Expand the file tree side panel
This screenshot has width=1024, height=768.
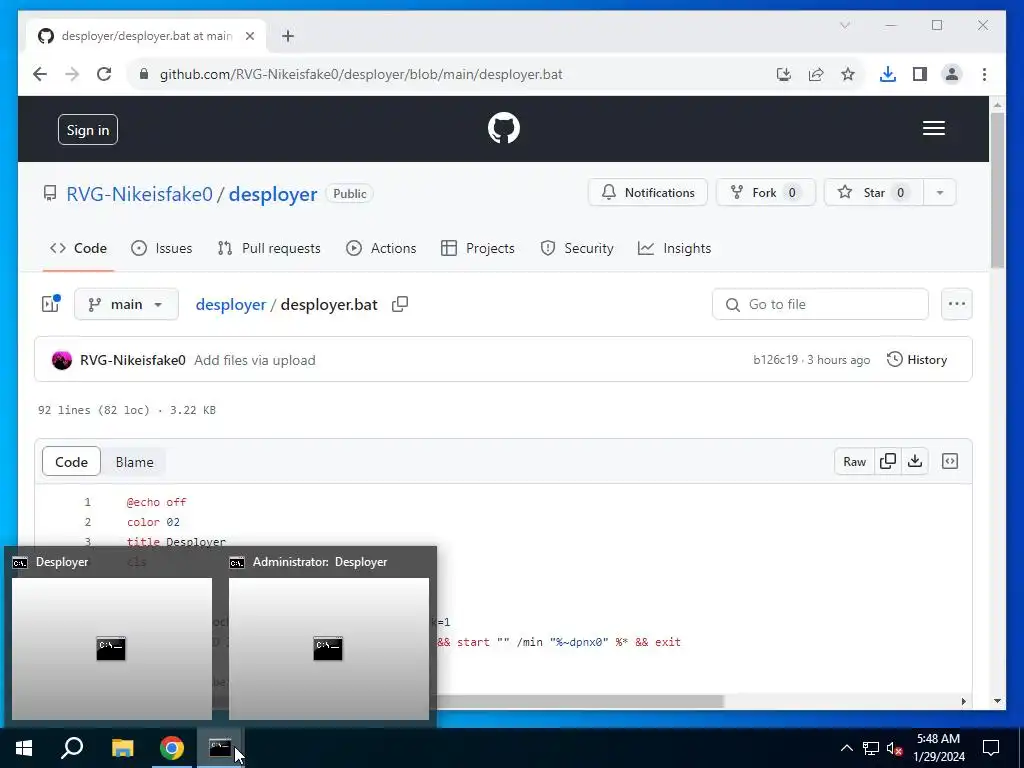(x=51, y=304)
